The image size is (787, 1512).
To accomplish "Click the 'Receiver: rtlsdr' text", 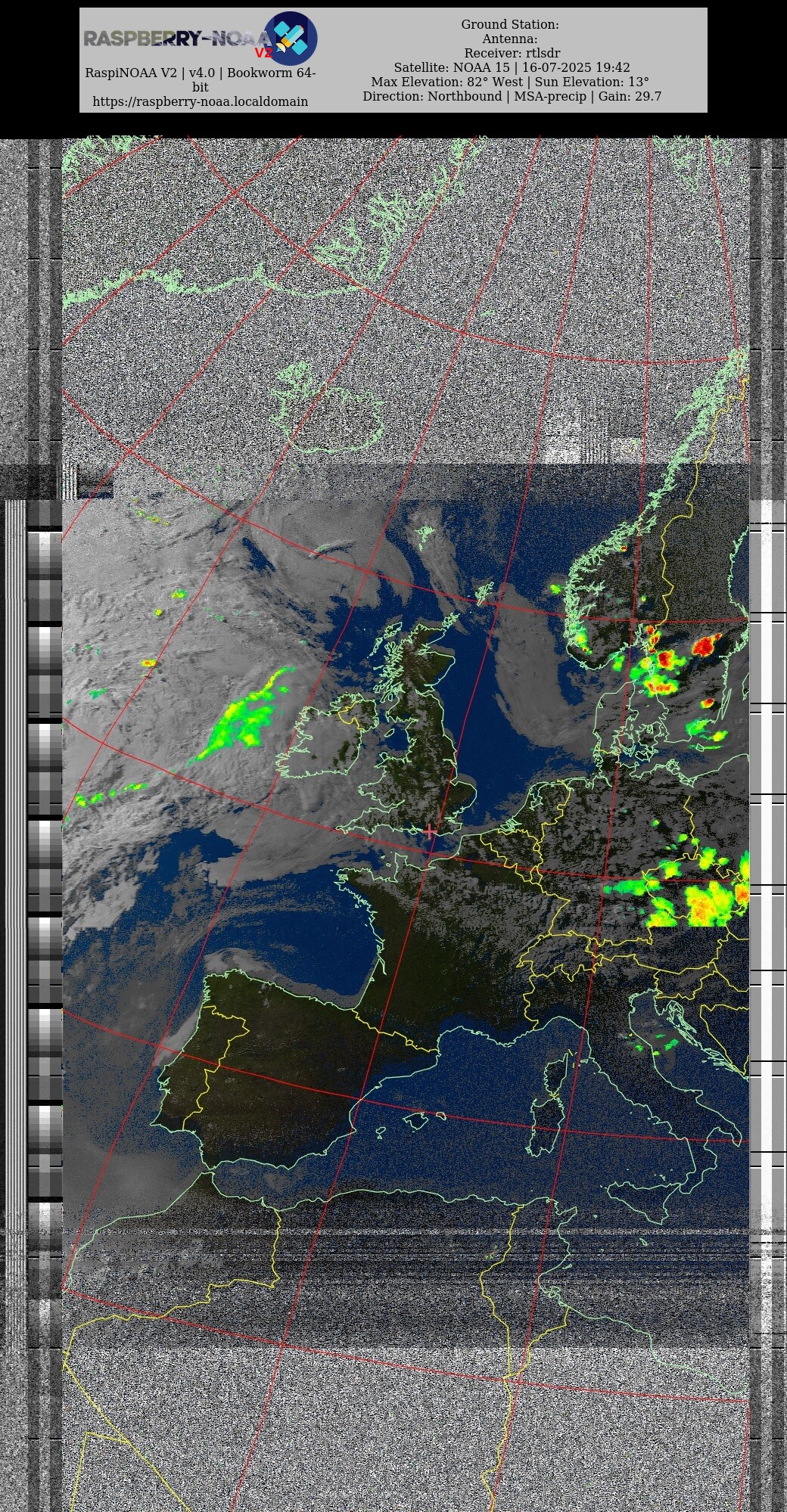I will (512, 53).
